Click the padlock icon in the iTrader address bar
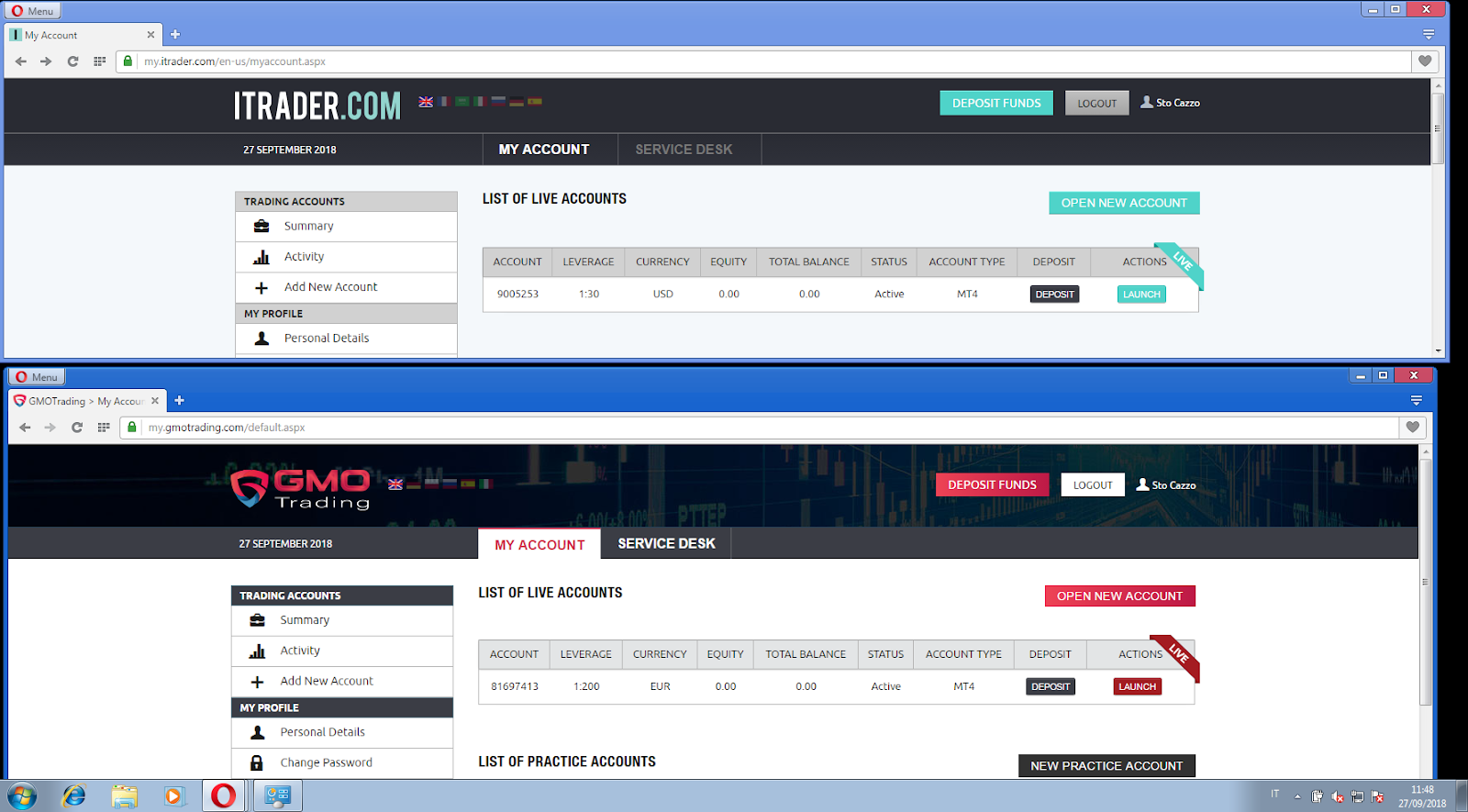 (128, 61)
